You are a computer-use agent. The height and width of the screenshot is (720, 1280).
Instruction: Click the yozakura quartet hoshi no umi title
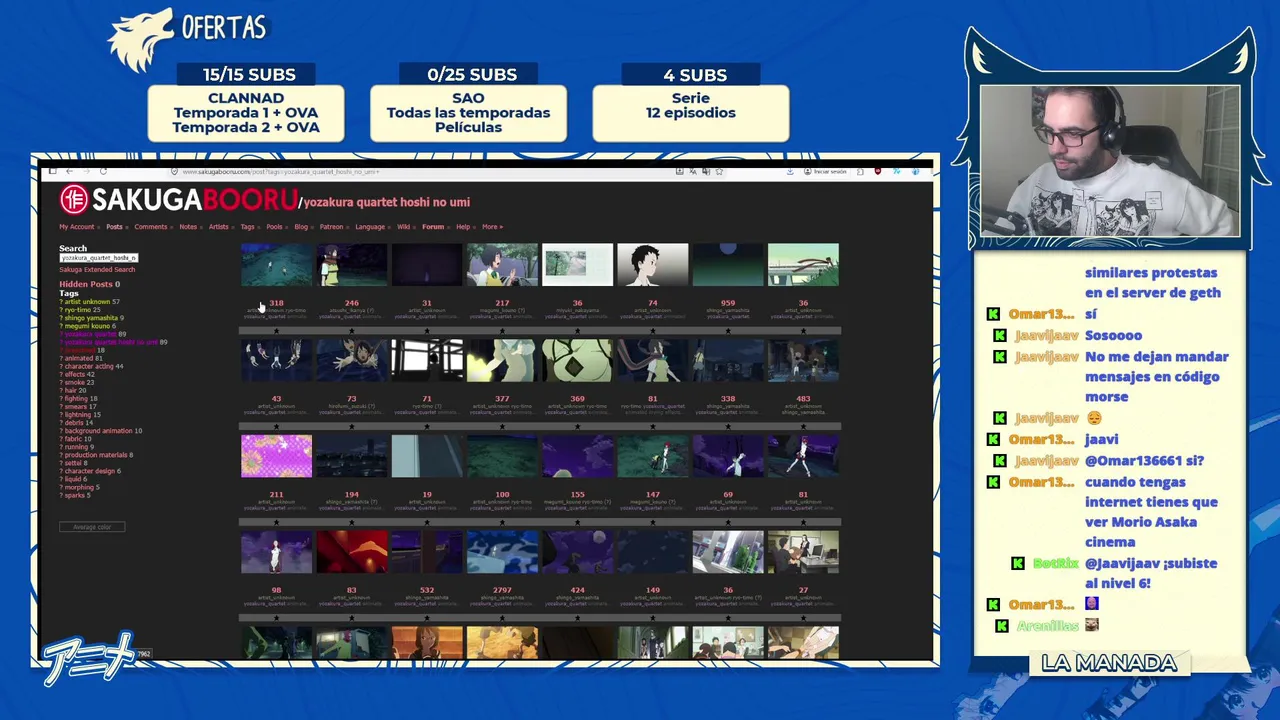coord(387,202)
